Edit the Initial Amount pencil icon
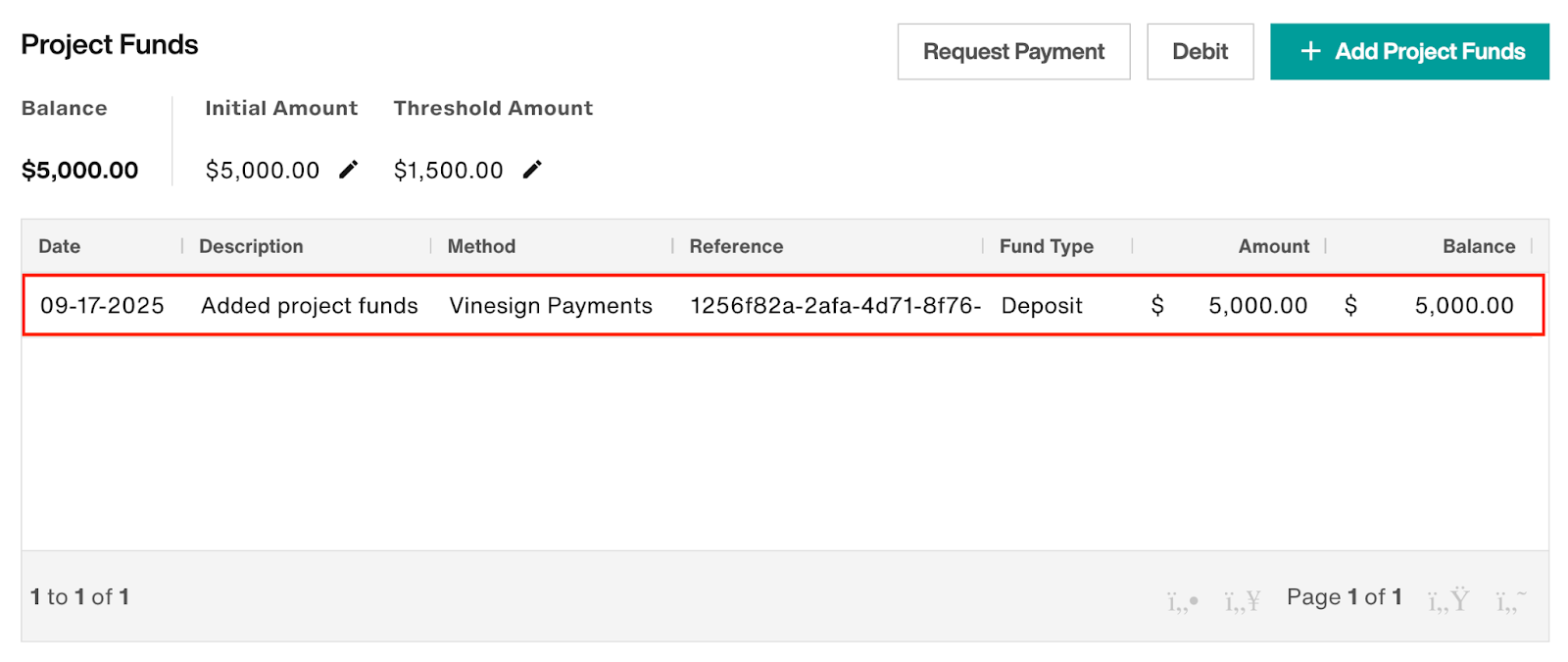Image resolution: width=1568 pixels, height=662 pixels. pos(348,170)
